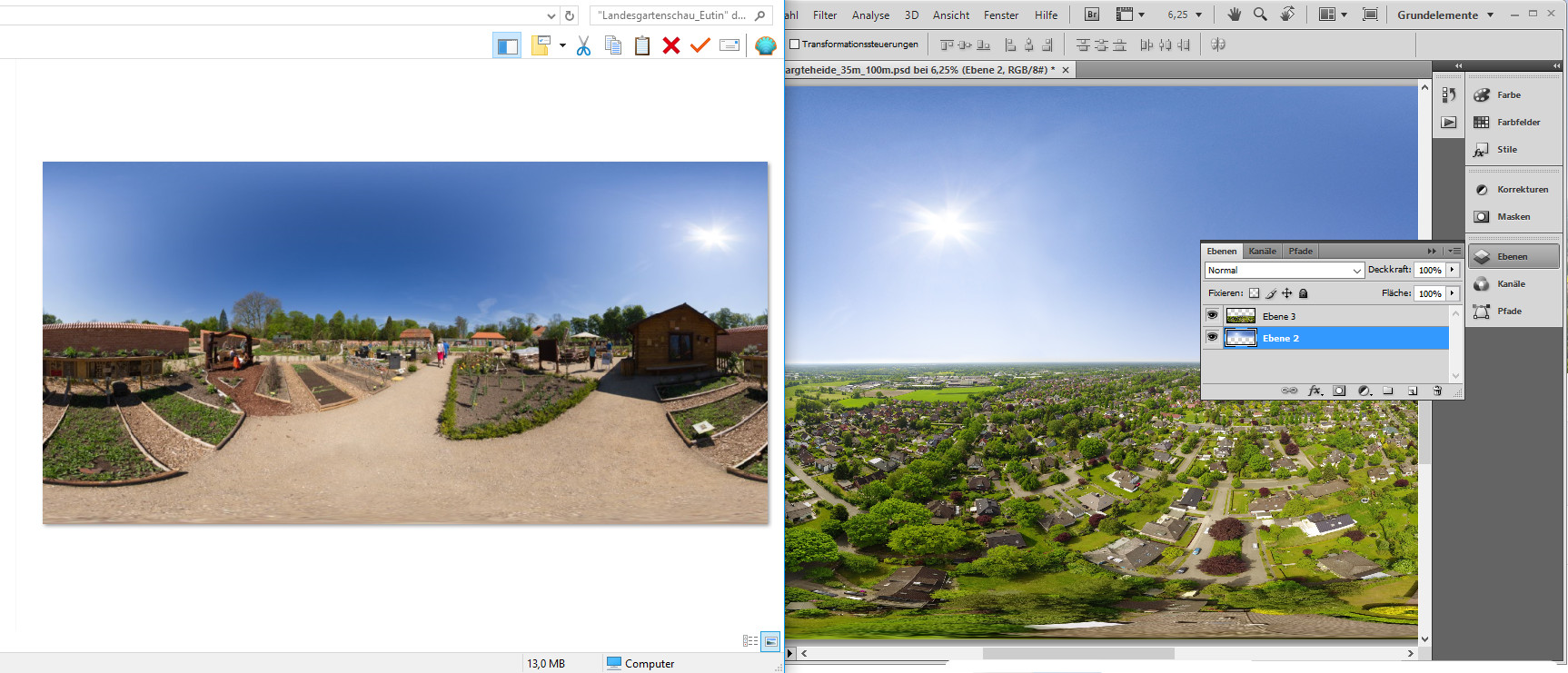This screenshot has height=673, width=1568.
Task: Open the Korrekturen panel
Action: (1513, 190)
